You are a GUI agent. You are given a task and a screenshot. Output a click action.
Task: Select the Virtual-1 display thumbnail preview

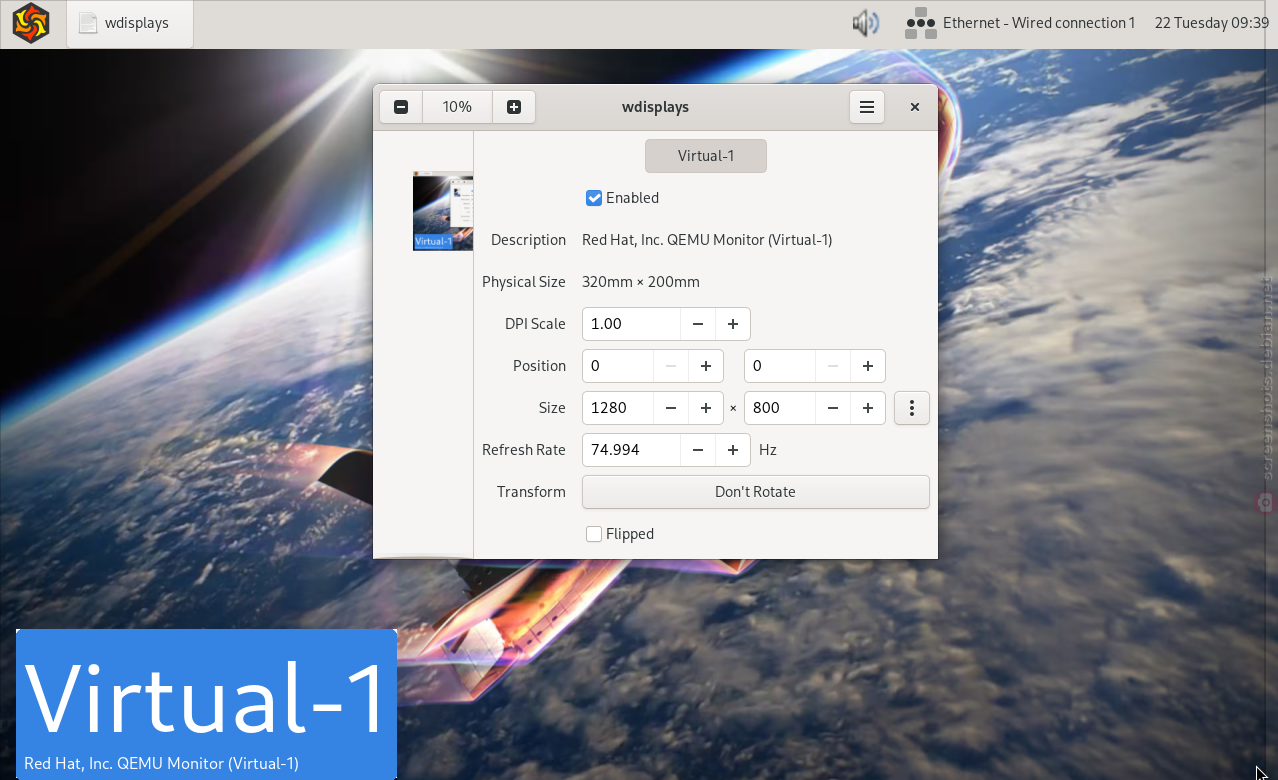(x=443, y=211)
